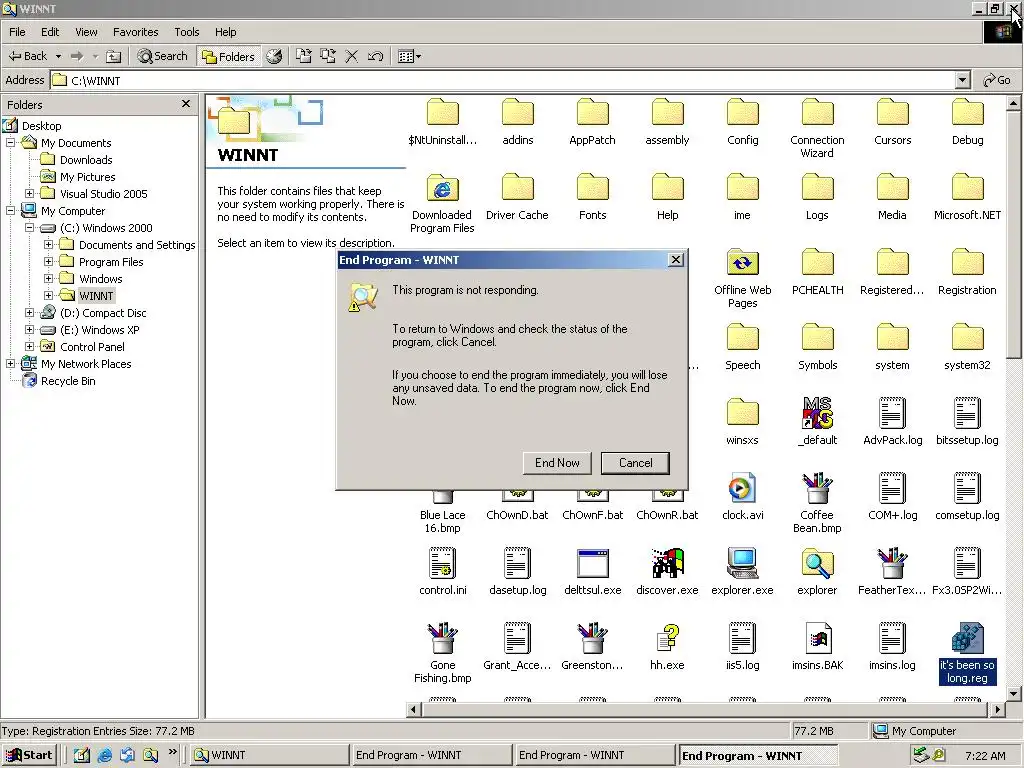Select the it's been so long.reg file
The width and height of the screenshot is (1024, 768).
pos(967,653)
